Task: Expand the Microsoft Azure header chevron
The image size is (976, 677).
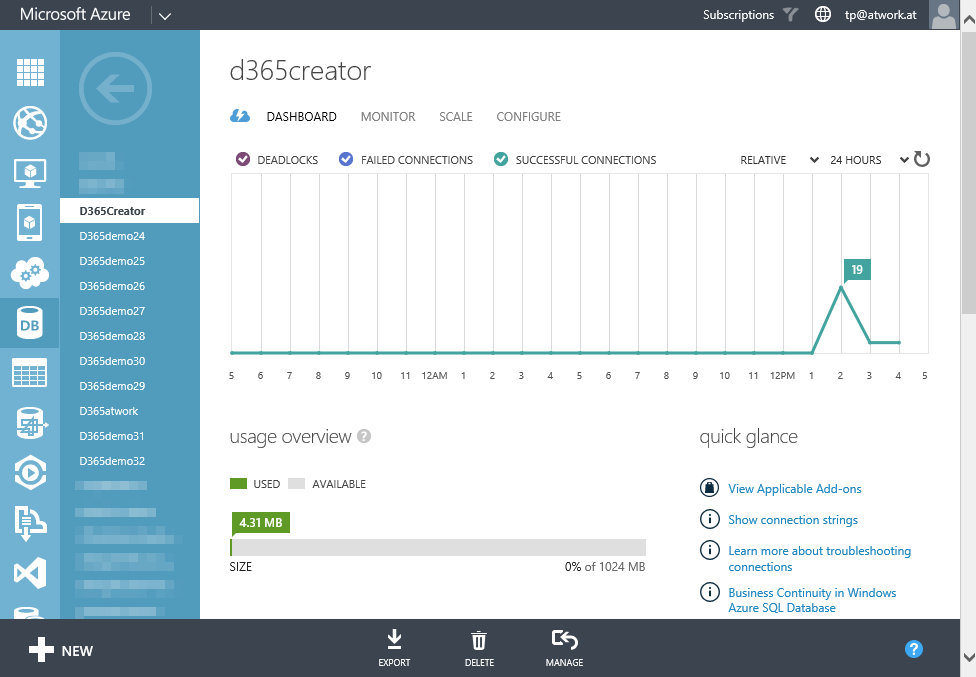Action: click(x=165, y=15)
